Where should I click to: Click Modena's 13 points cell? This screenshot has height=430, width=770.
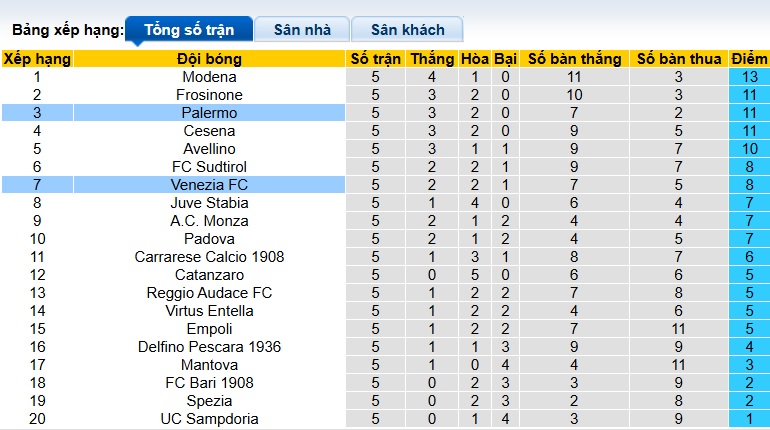[749, 77]
